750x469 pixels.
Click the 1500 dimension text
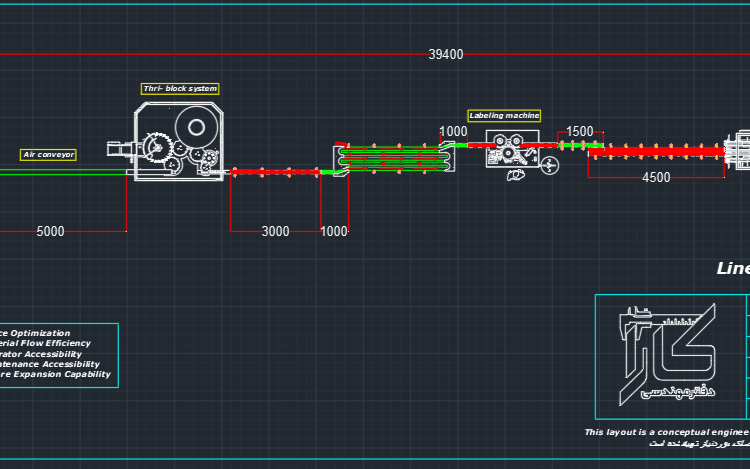(580, 131)
